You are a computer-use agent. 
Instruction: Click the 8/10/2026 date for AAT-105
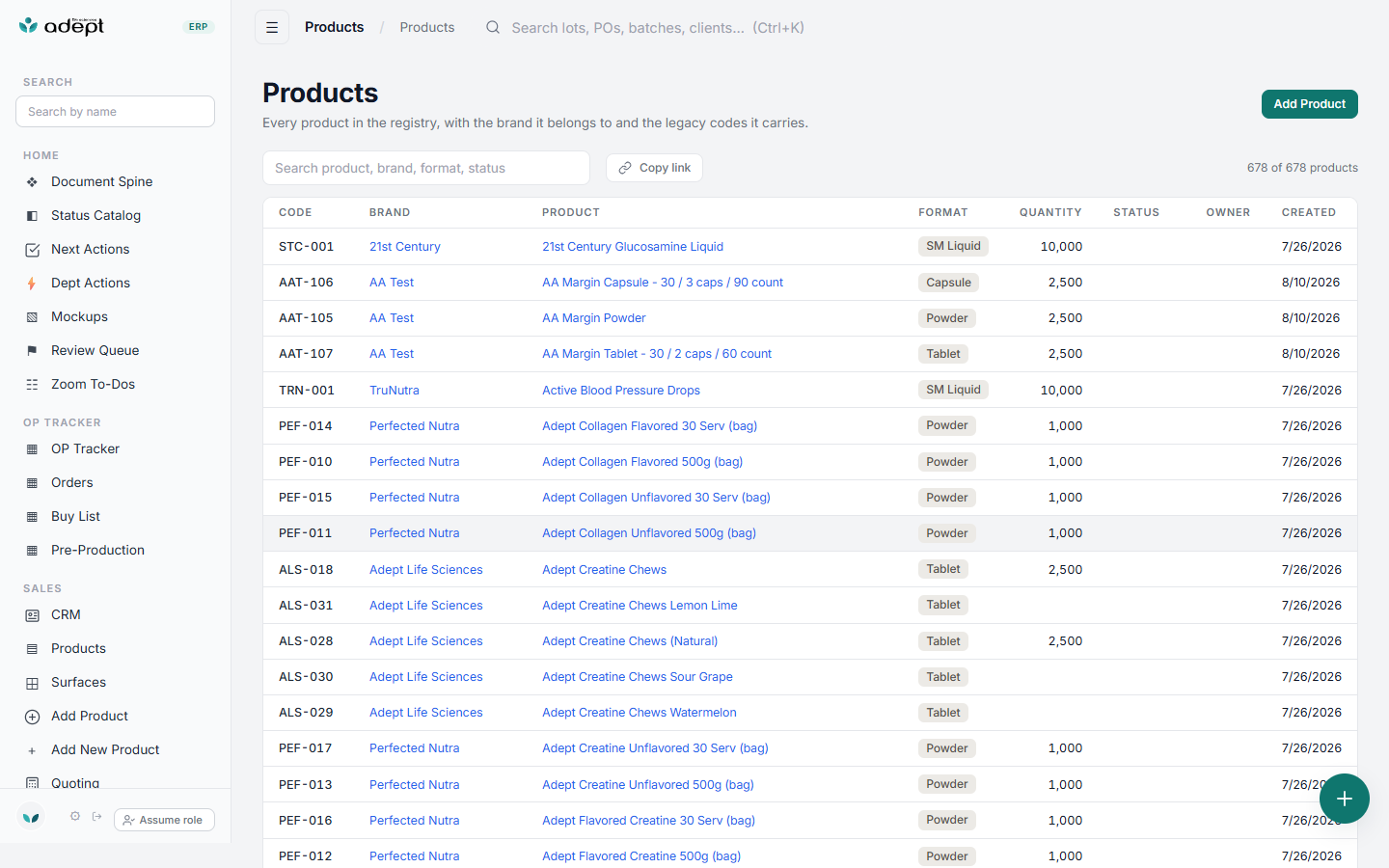click(1311, 318)
